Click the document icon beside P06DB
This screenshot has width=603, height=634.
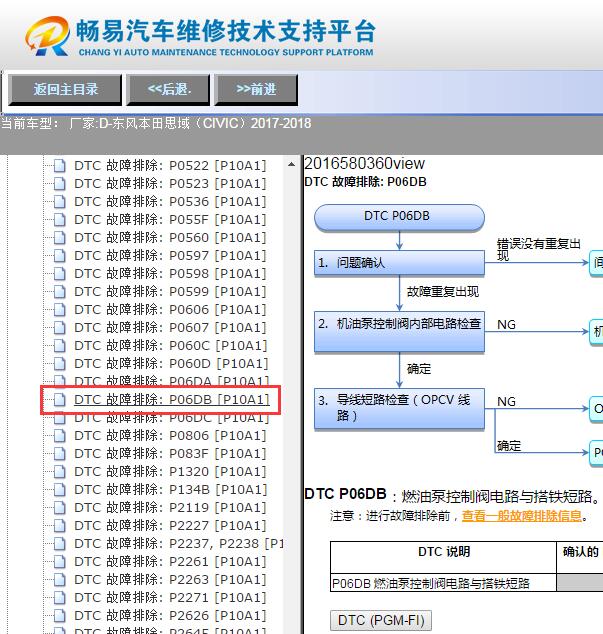[59, 399]
